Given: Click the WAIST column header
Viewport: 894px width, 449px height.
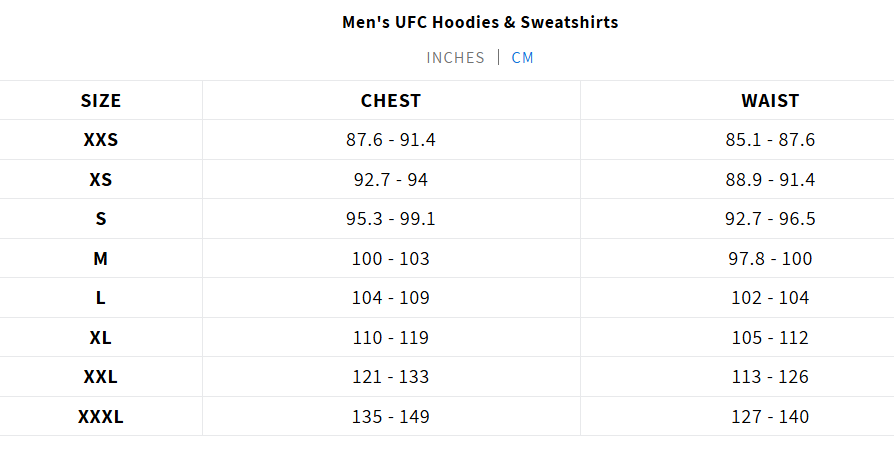Looking at the screenshot, I should click(x=770, y=101).
